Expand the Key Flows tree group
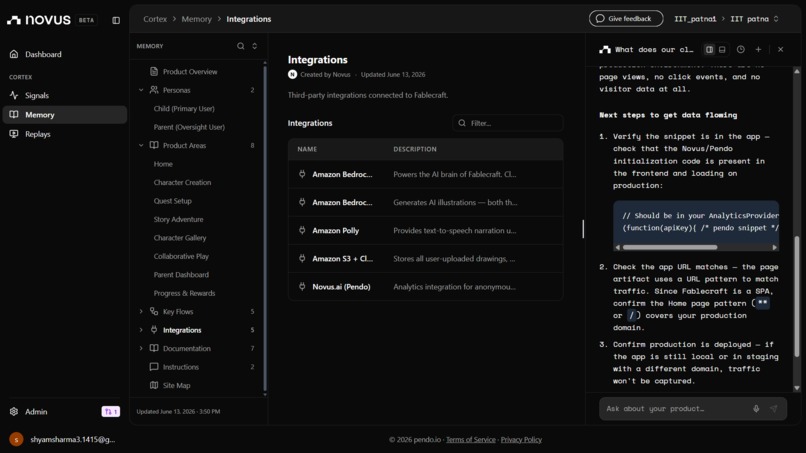The image size is (806, 453). tap(141, 312)
